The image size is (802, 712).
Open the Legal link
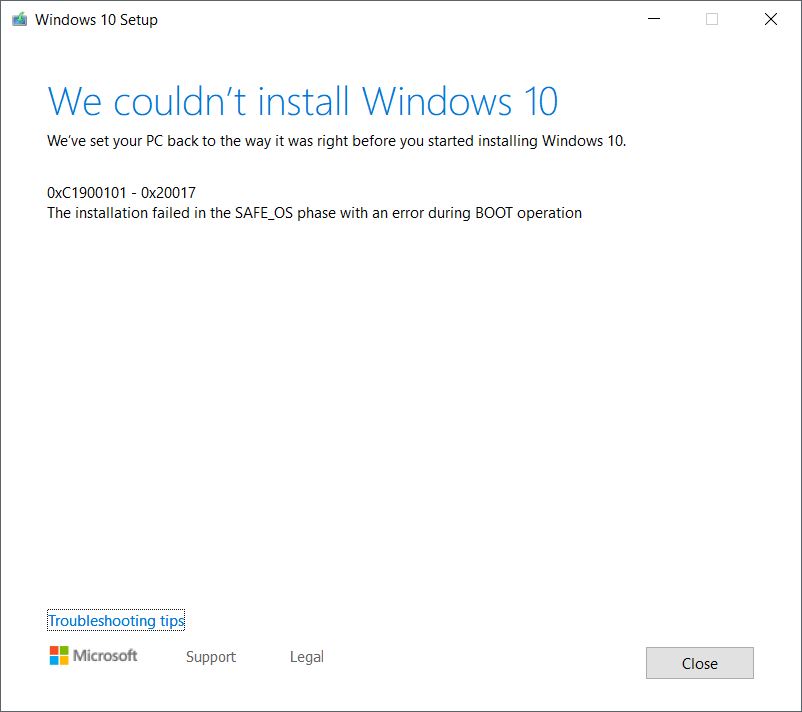click(x=306, y=657)
